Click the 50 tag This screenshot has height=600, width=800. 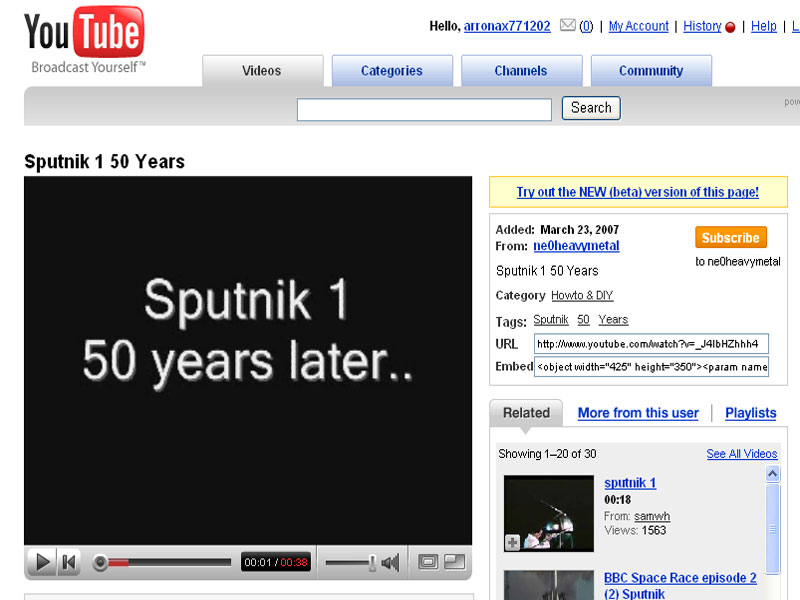pos(583,319)
